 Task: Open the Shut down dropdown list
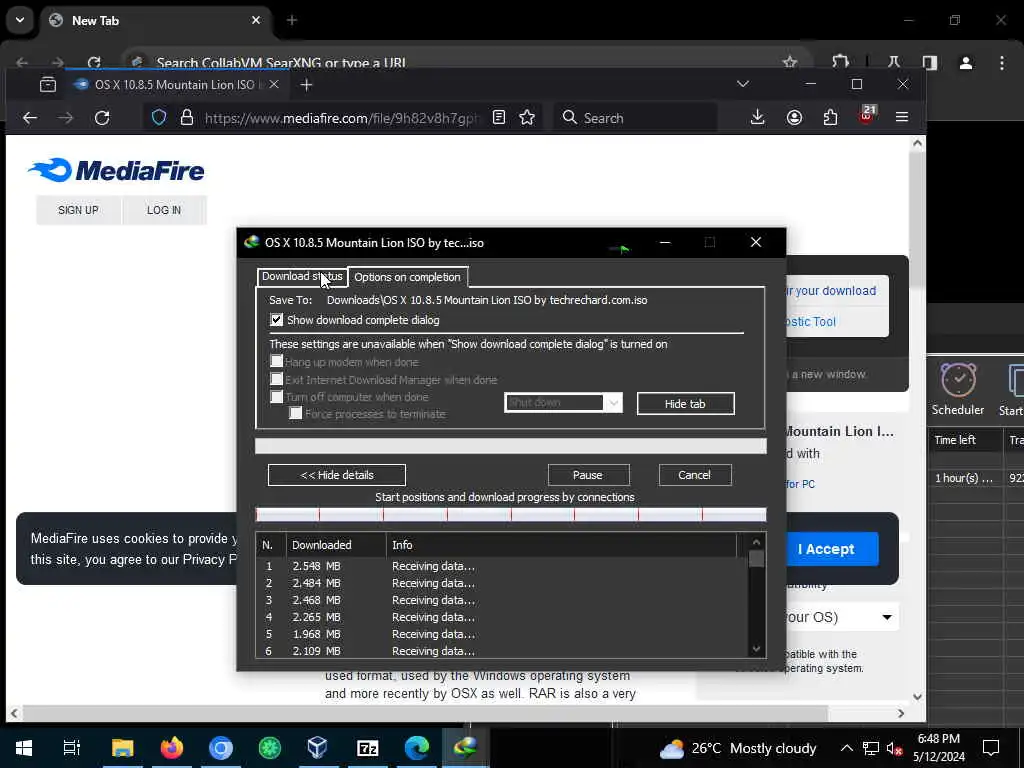click(x=563, y=402)
